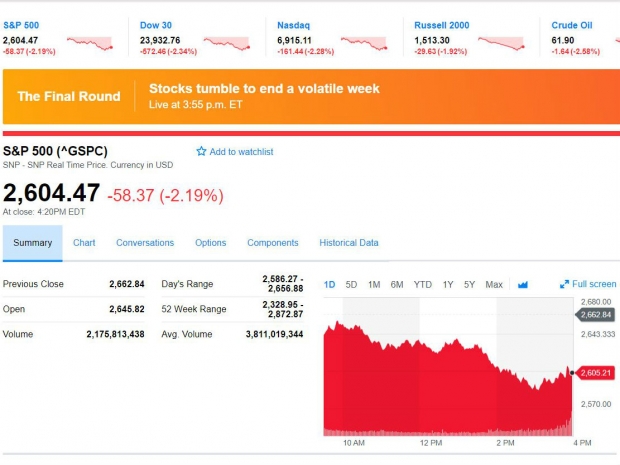
Task: Open the Crude Oil ticker link
Action: pyautogui.click(x=572, y=25)
